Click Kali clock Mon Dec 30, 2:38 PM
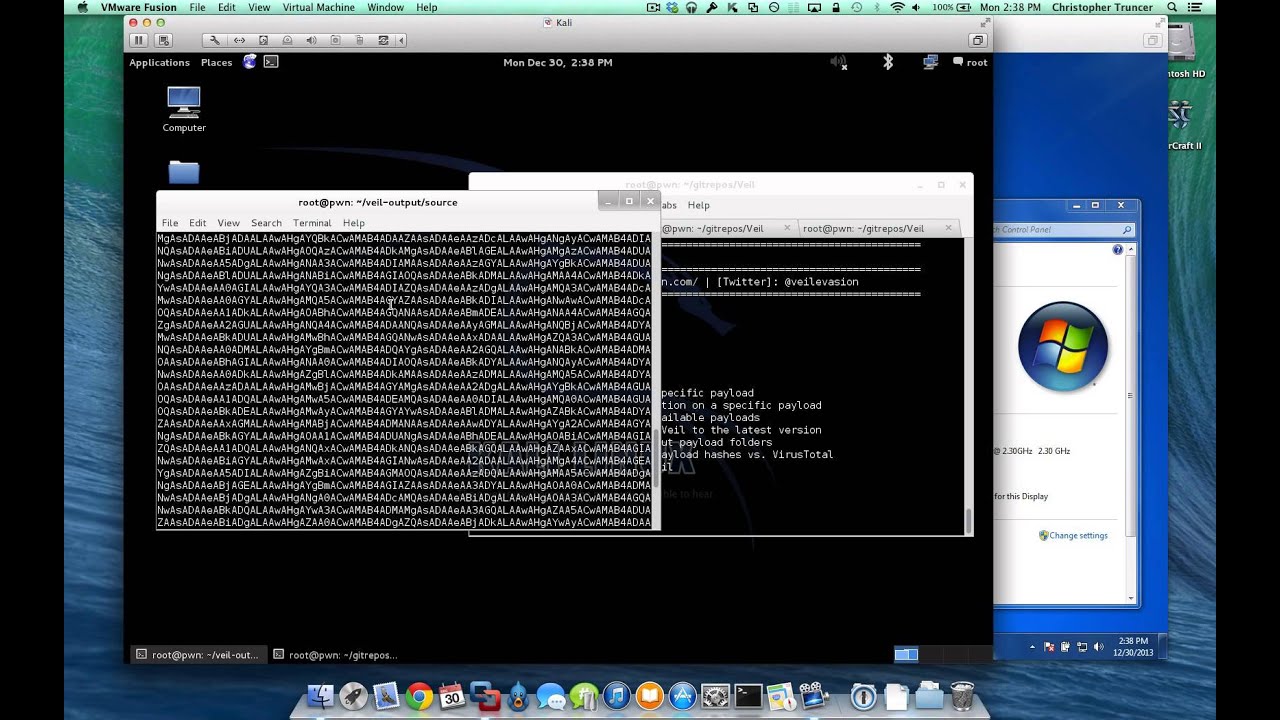Image resolution: width=1280 pixels, height=720 pixels. 558,62
